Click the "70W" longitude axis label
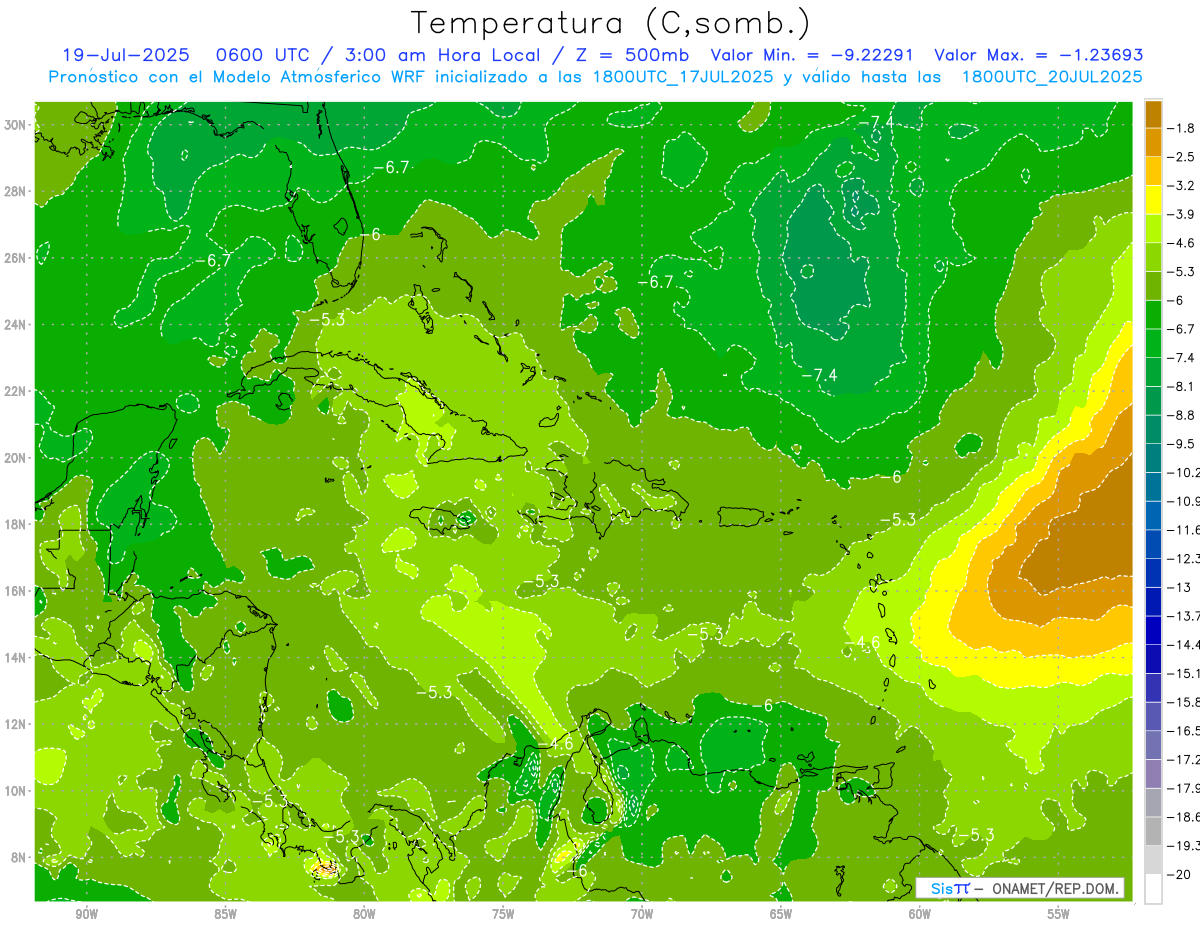 click(642, 914)
